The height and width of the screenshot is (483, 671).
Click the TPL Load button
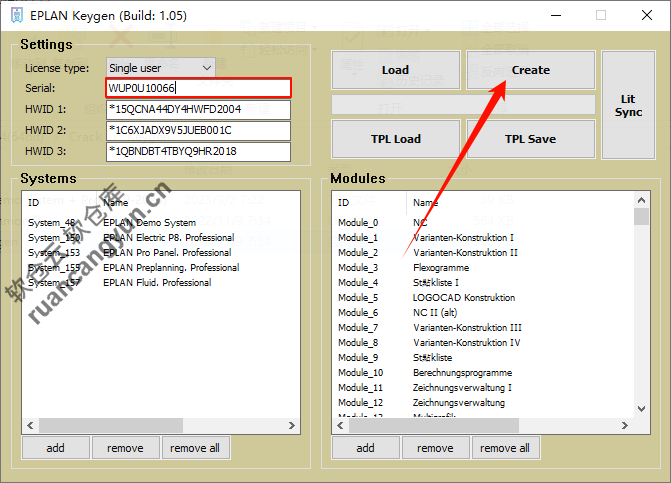point(395,139)
